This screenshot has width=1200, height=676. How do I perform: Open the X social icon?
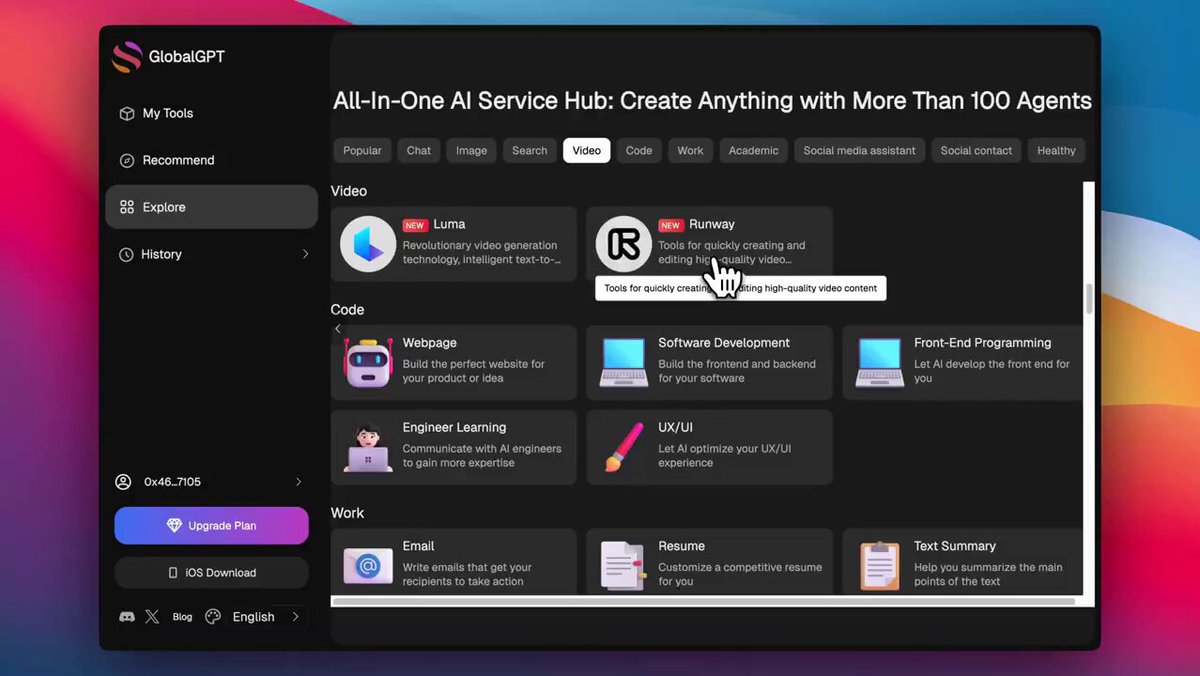tap(152, 617)
